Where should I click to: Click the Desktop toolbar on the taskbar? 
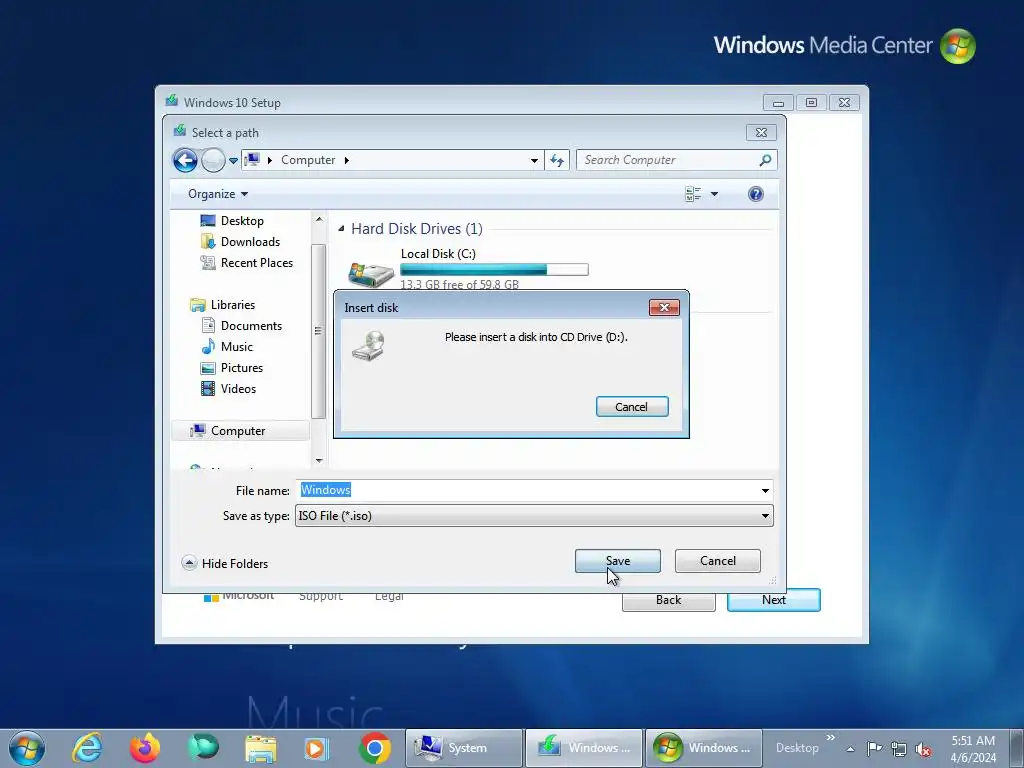[797, 748]
